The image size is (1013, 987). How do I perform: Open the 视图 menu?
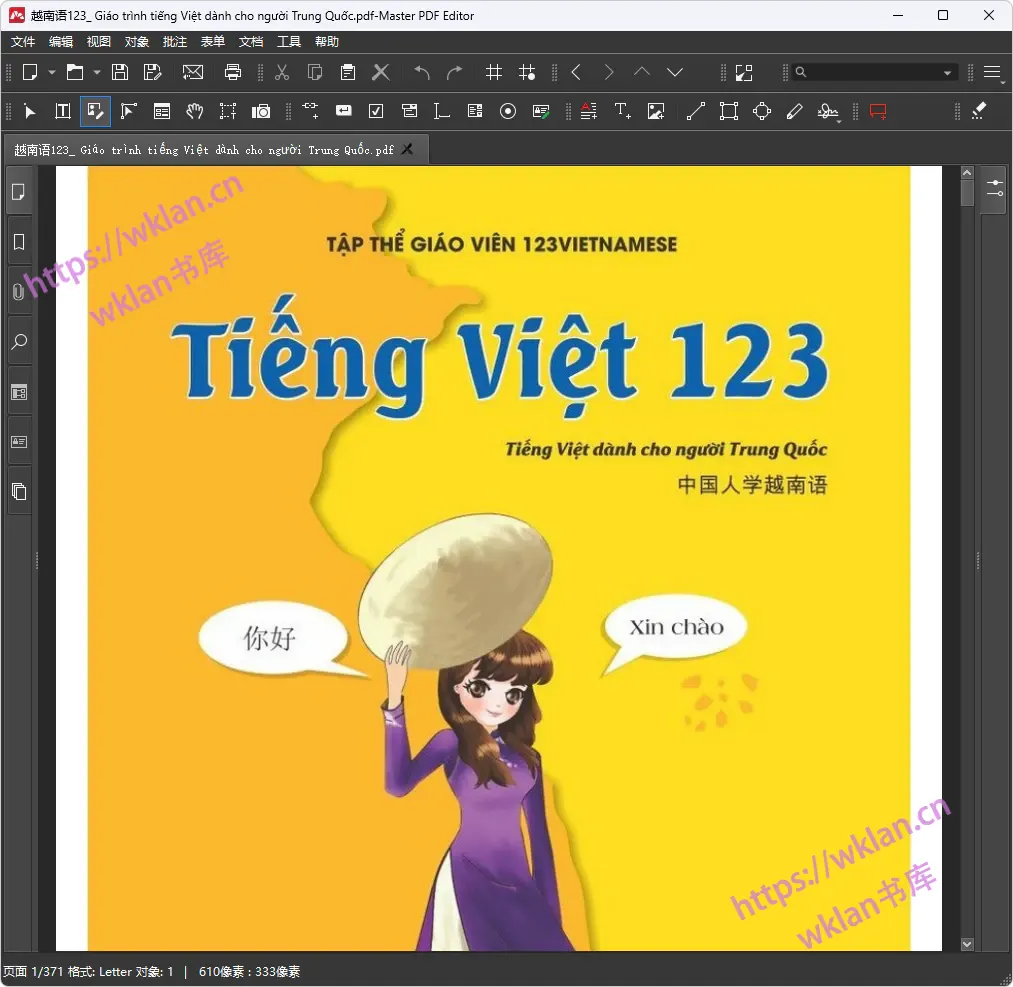click(x=98, y=41)
